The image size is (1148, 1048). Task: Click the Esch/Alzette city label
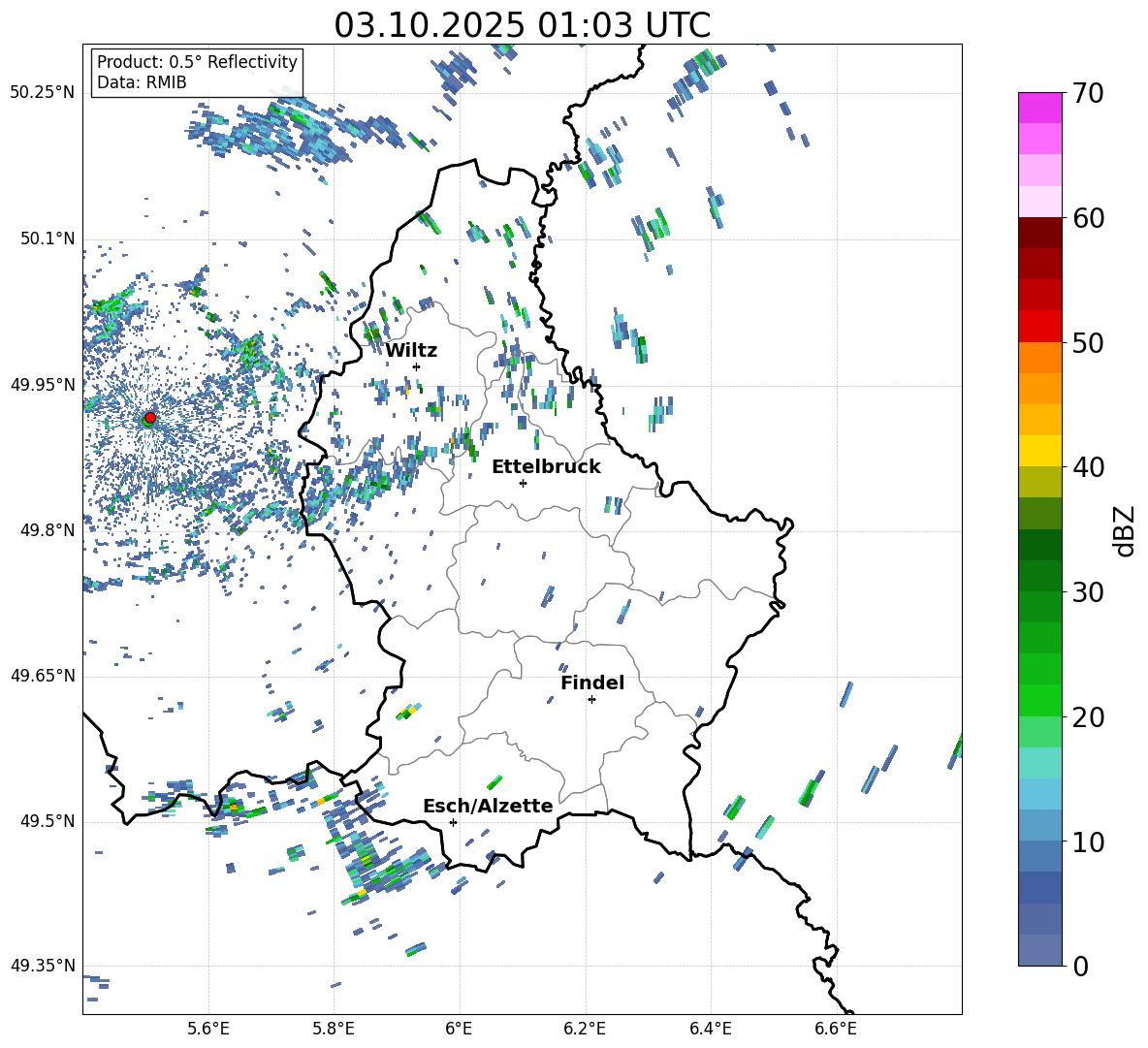tap(488, 806)
